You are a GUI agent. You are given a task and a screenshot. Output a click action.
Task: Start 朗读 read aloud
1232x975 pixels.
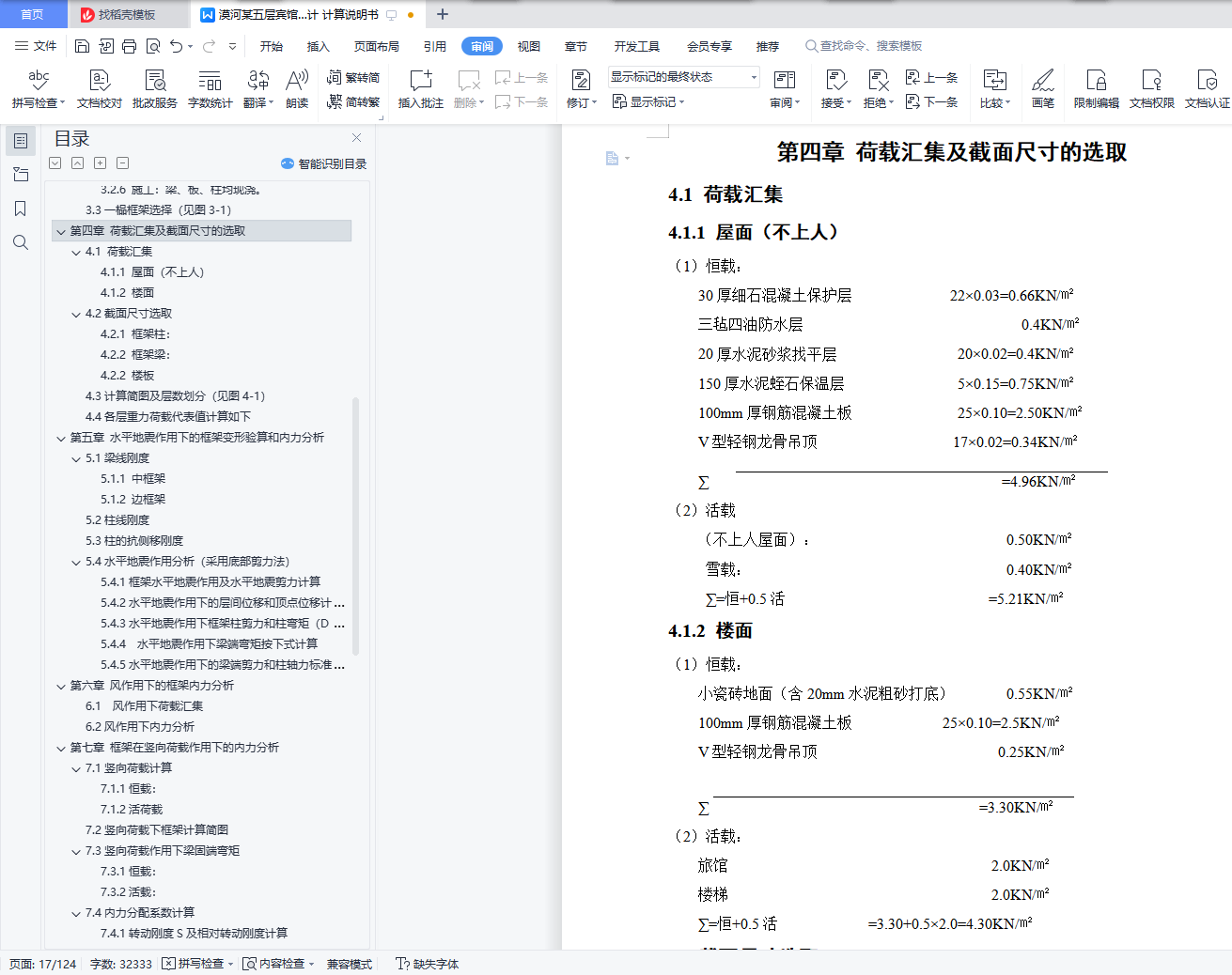point(297,89)
